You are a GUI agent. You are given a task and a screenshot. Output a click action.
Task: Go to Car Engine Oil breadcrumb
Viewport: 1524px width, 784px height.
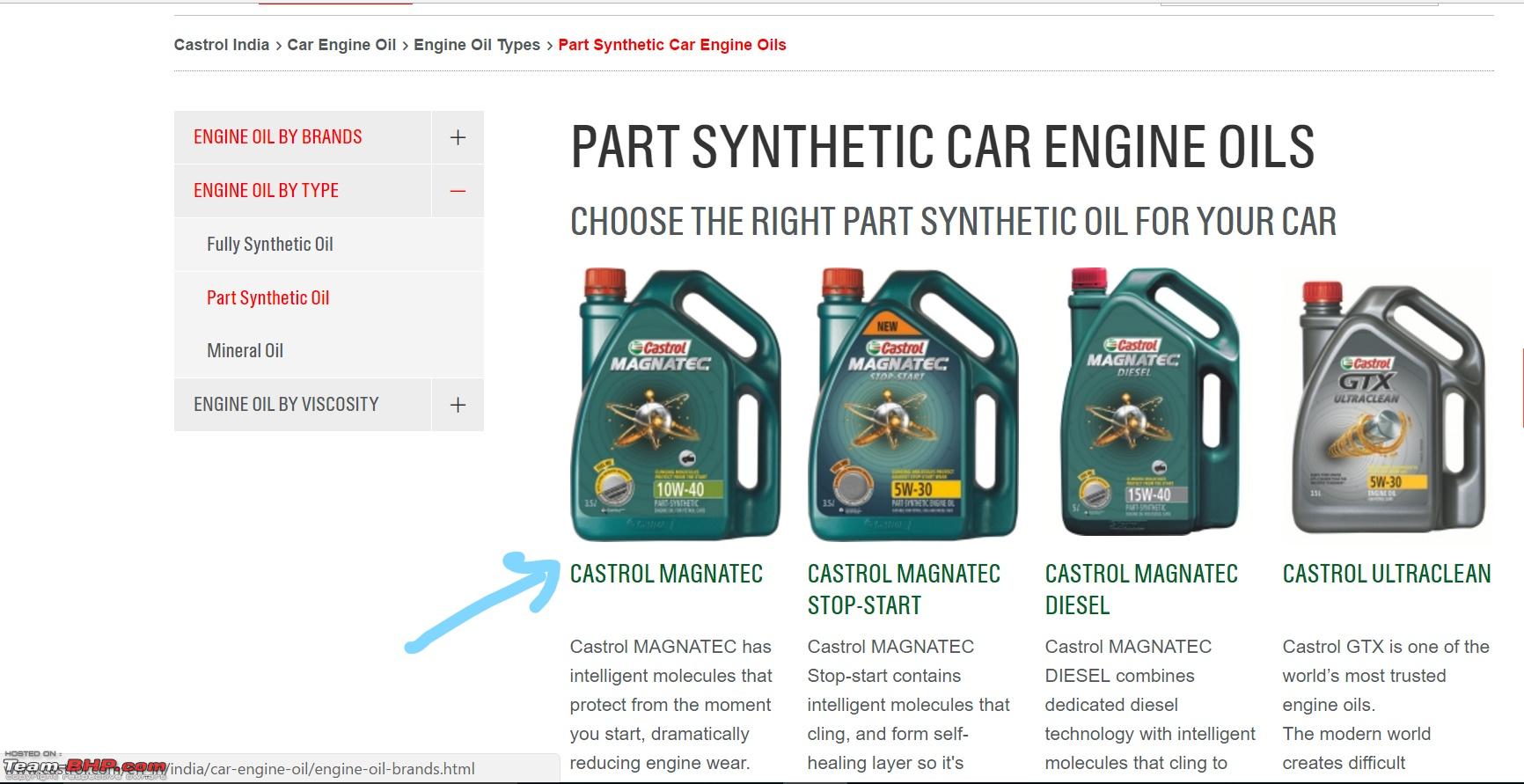pos(341,45)
